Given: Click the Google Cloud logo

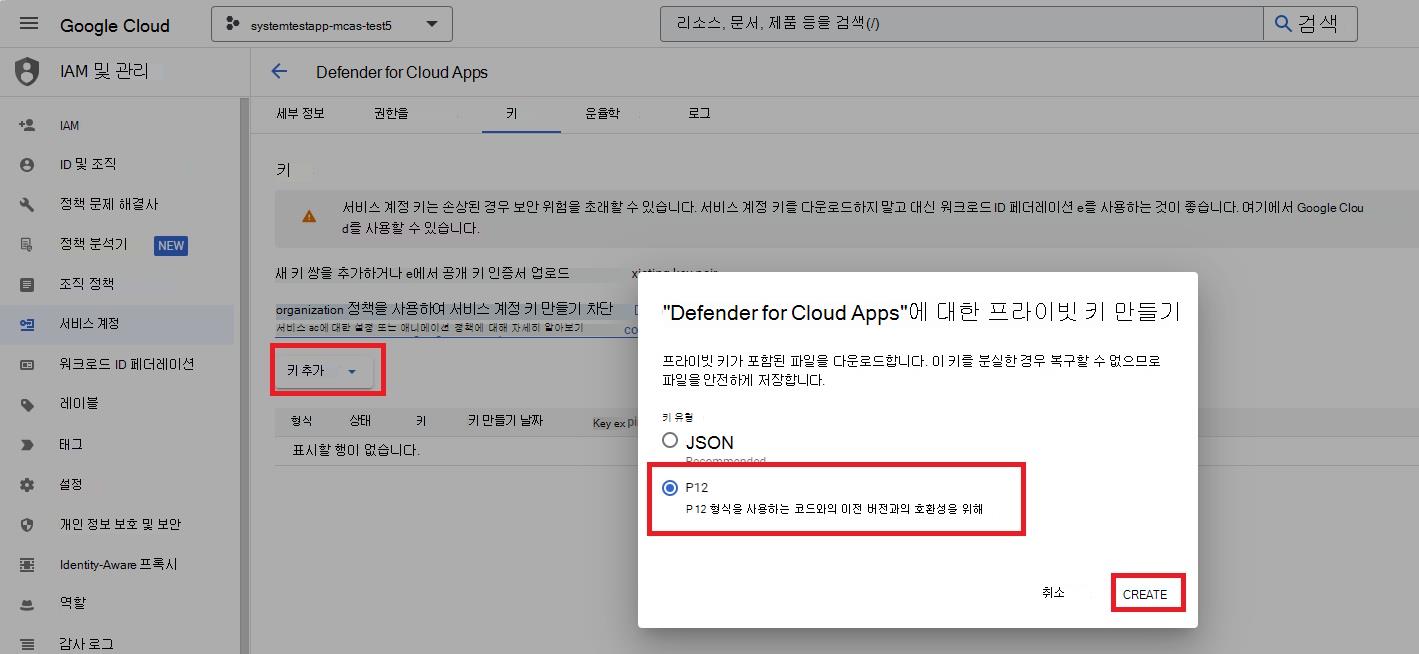Looking at the screenshot, I should coord(114,25).
